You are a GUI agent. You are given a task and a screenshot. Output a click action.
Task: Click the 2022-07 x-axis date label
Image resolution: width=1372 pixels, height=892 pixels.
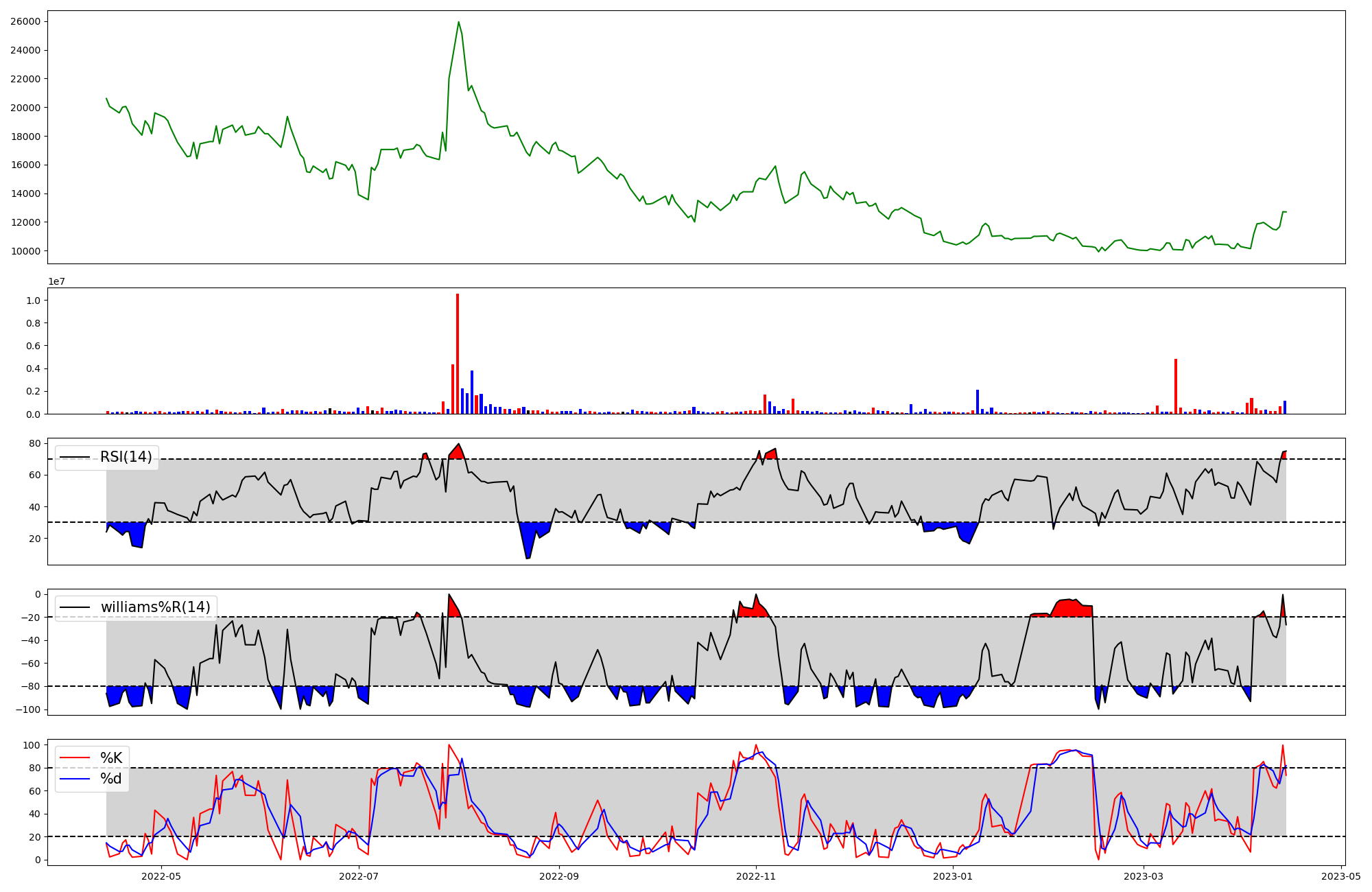pos(359,876)
